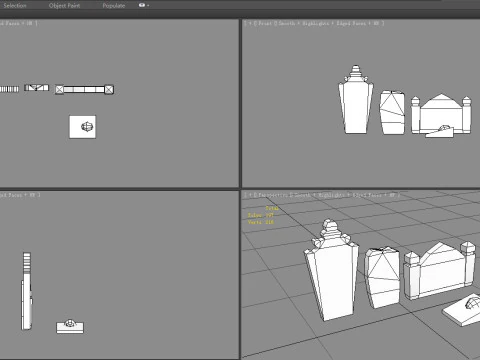Viewport: 480px width, 360px height.
Task: Select the square slab in Top viewport
Action: click(83, 127)
